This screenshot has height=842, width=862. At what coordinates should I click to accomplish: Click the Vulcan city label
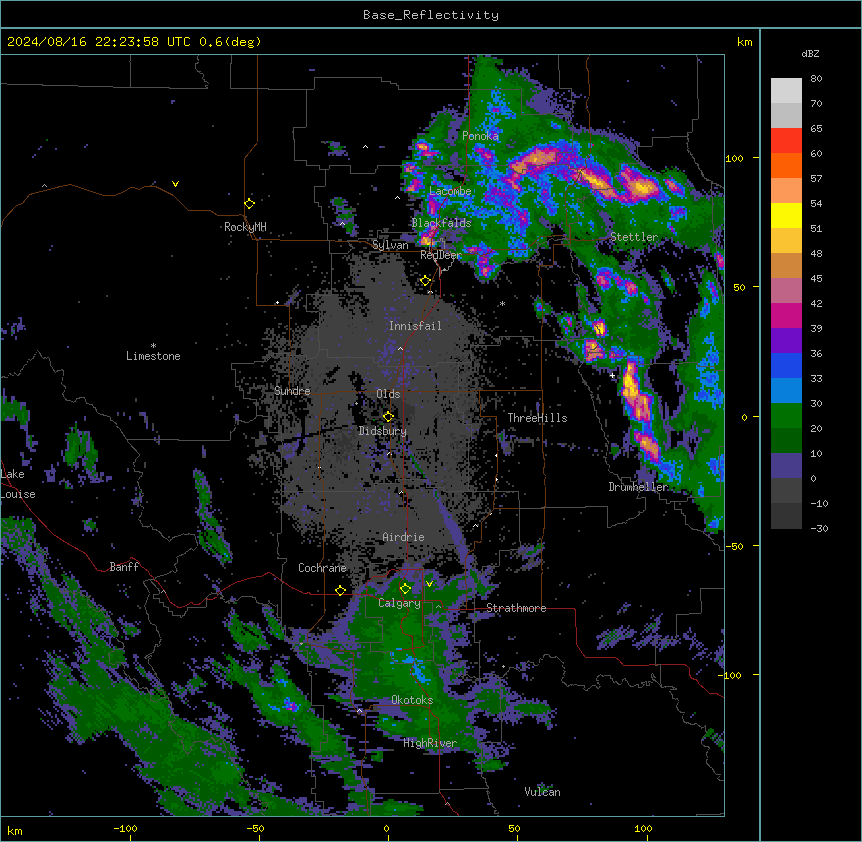[x=542, y=792]
